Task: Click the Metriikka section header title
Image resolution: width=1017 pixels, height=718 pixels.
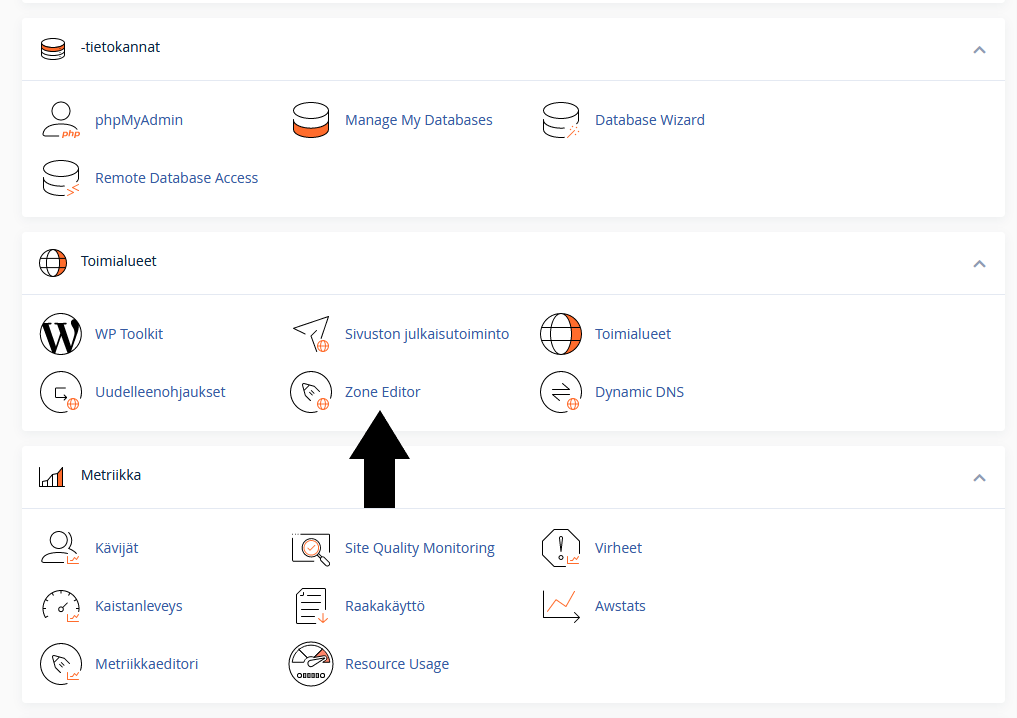Action: [x=111, y=475]
